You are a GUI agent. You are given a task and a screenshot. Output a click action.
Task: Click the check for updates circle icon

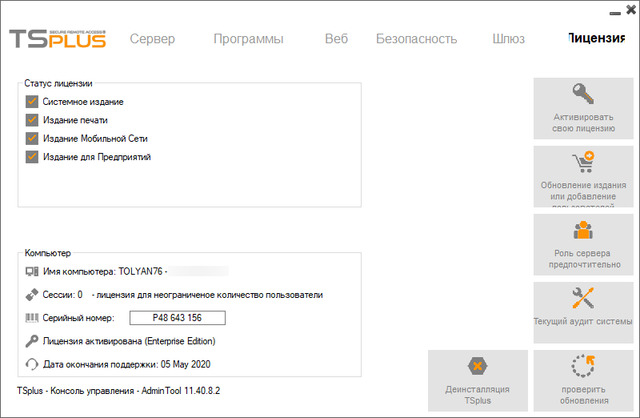tap(583, 367)
